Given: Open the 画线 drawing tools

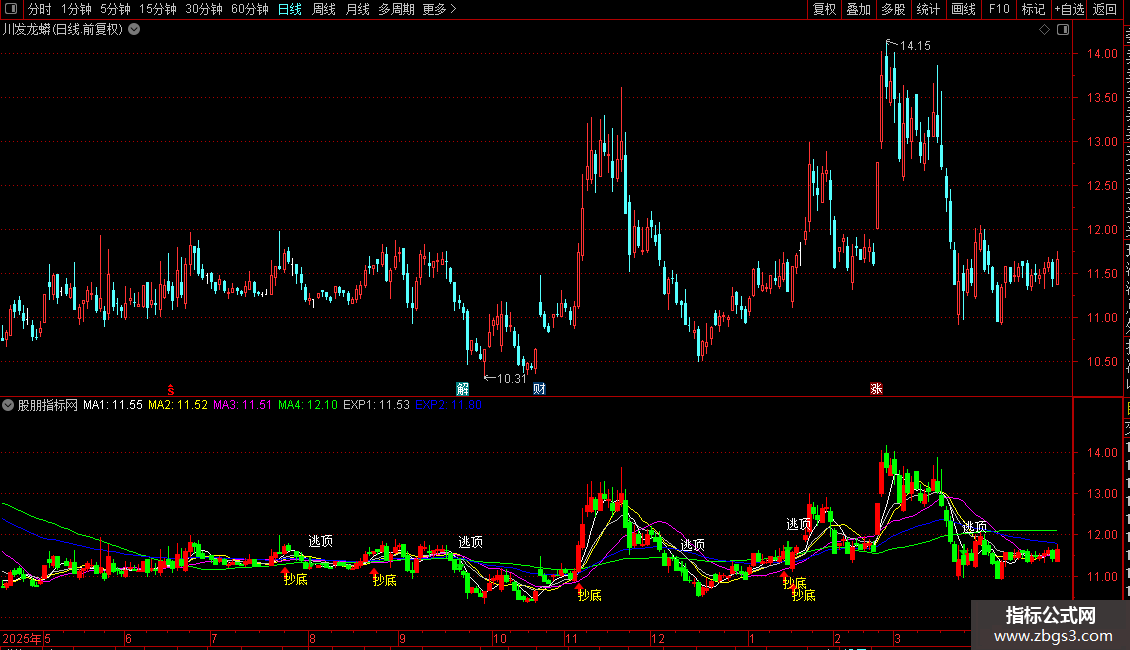Looking at the screenshot, I should pyautogui.click(x=964, y=9).
